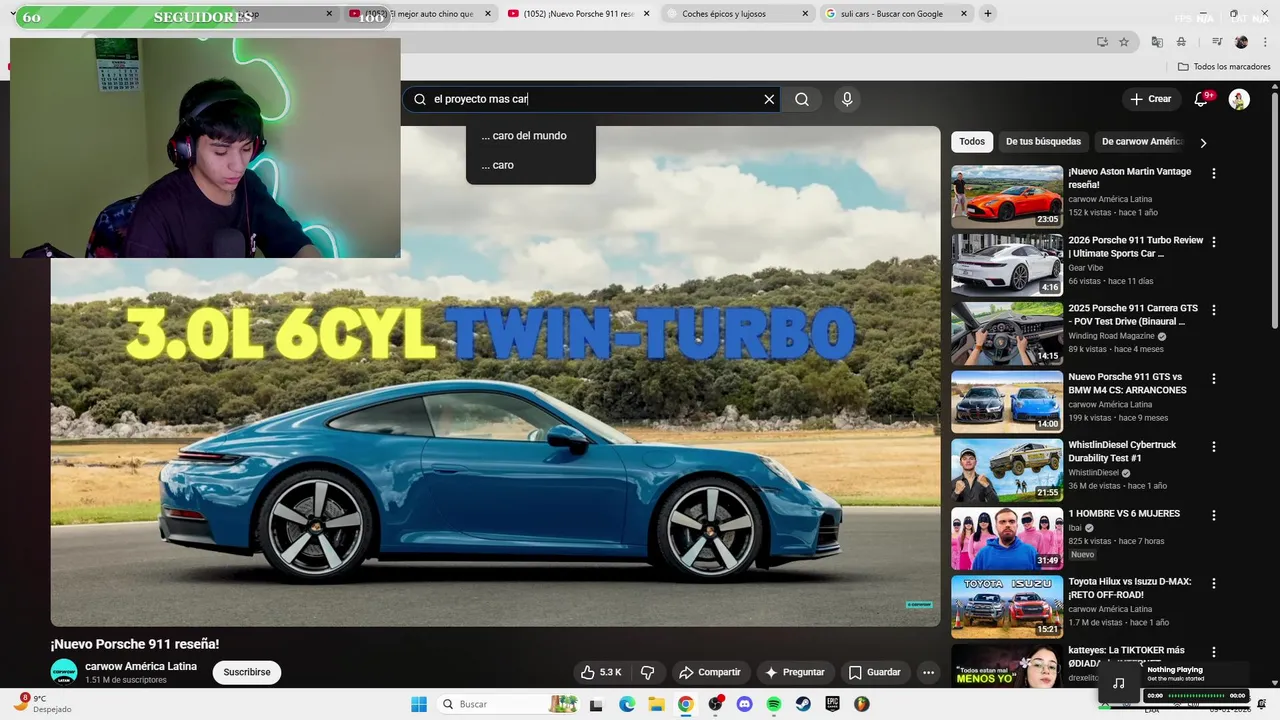Viewport: 1280px width, 720px height.
Task: Open the WhistlinDiesel Cybertruck thumbnail
Action: tap(1007, 470)
